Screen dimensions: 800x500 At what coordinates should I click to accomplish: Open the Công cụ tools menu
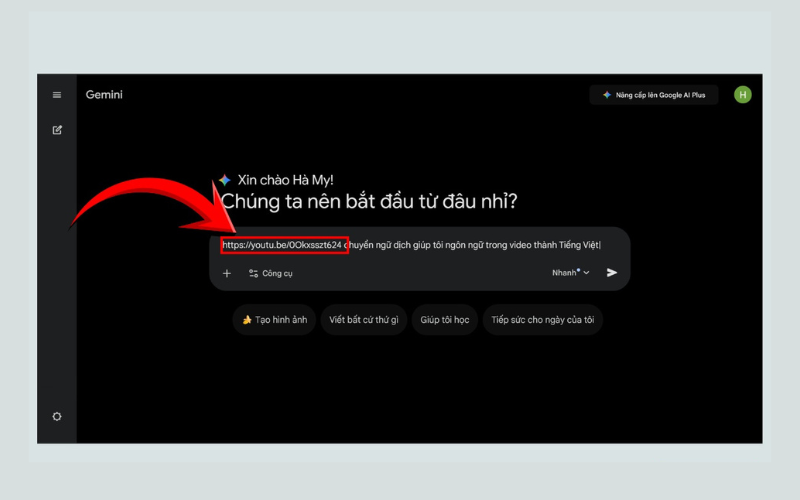(x=270, y=273)
